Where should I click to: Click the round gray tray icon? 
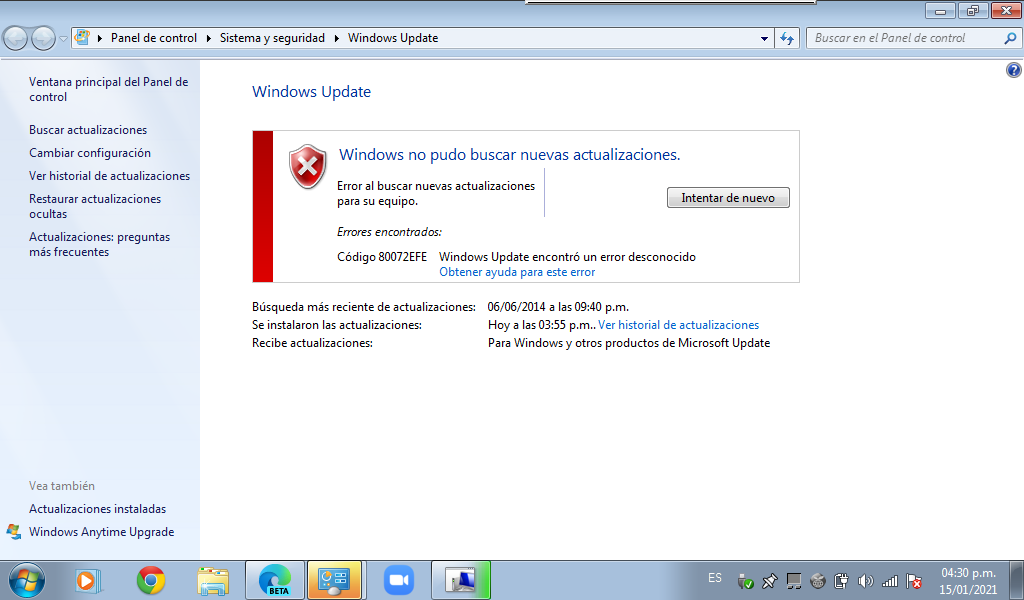(818, 580)
